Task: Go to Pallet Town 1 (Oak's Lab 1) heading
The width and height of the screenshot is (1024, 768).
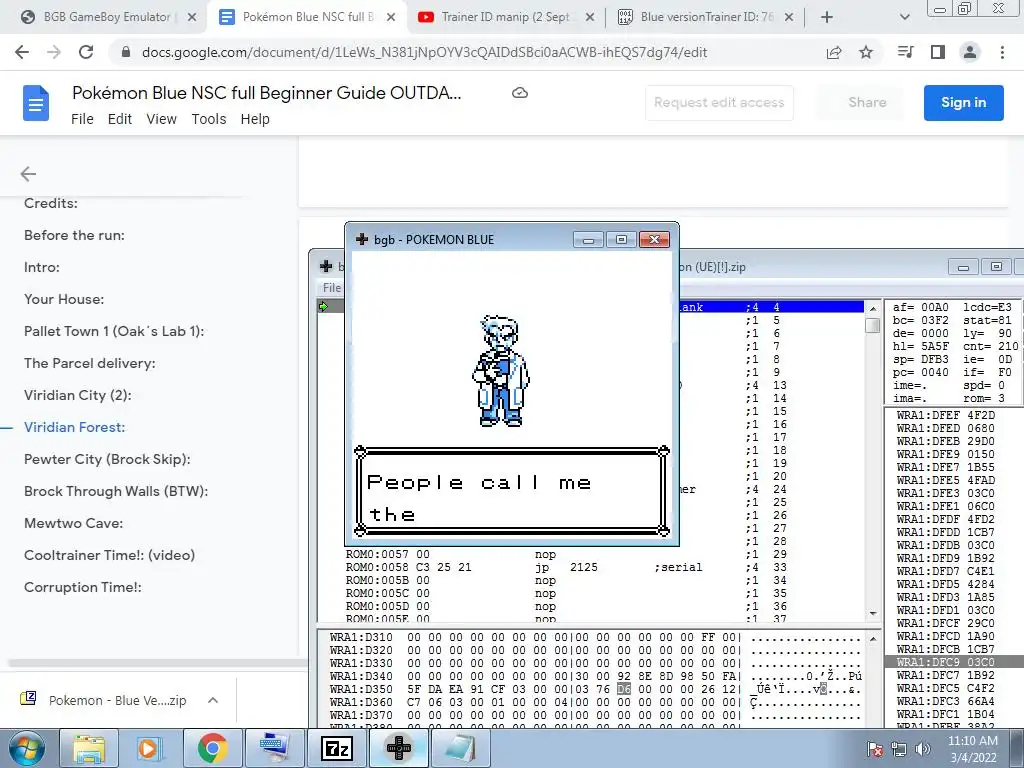Action: tap(114, 331)
